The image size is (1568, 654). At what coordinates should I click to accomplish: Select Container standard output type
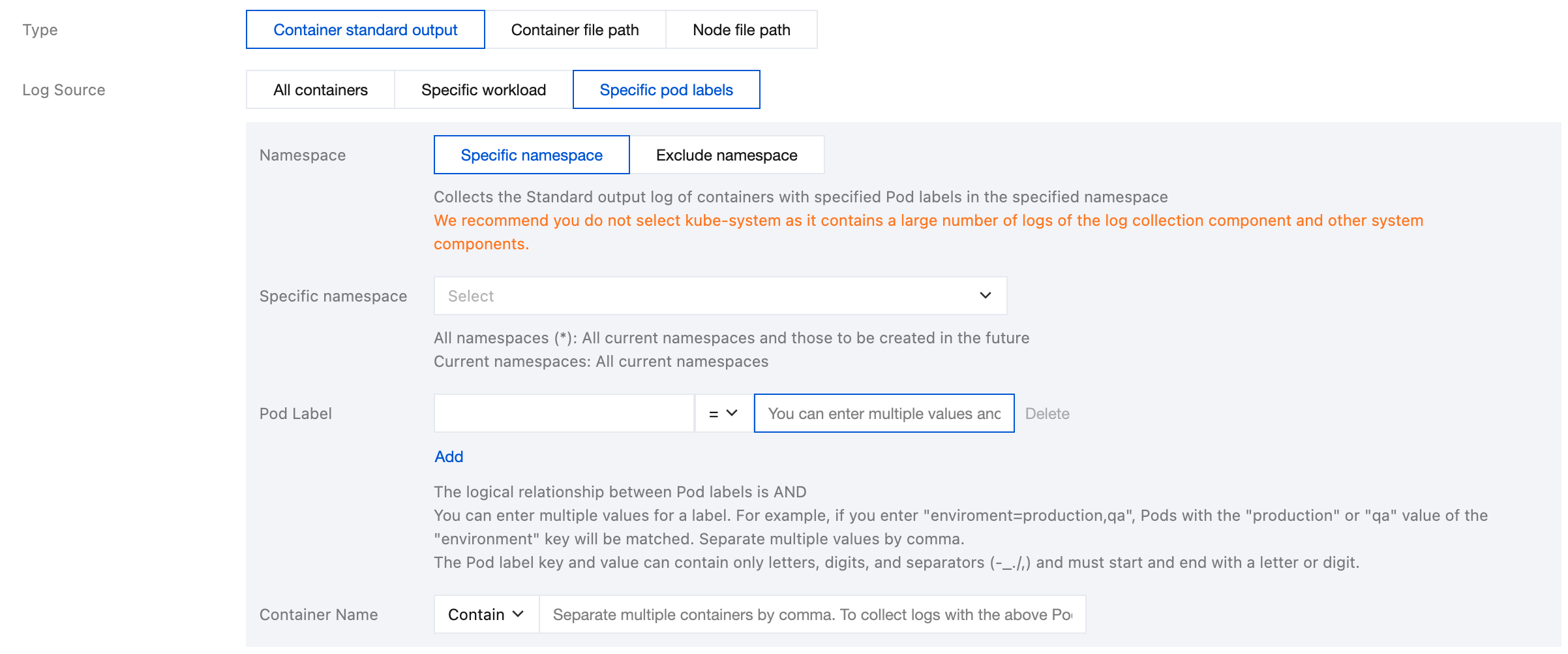(365, 30)
